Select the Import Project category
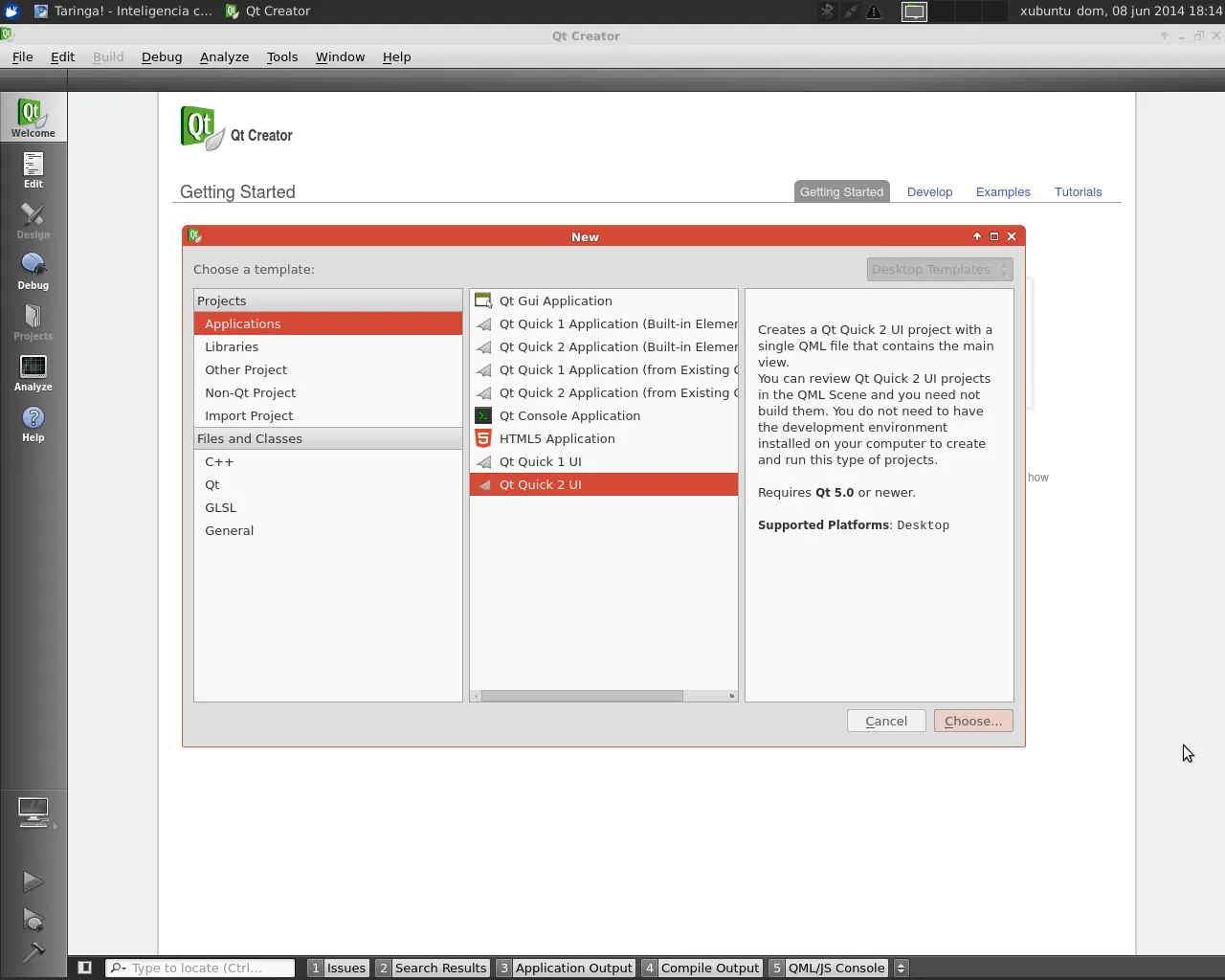Image resolution: width=1225 pixels, height=980 pixels. [x=328, y=415]
